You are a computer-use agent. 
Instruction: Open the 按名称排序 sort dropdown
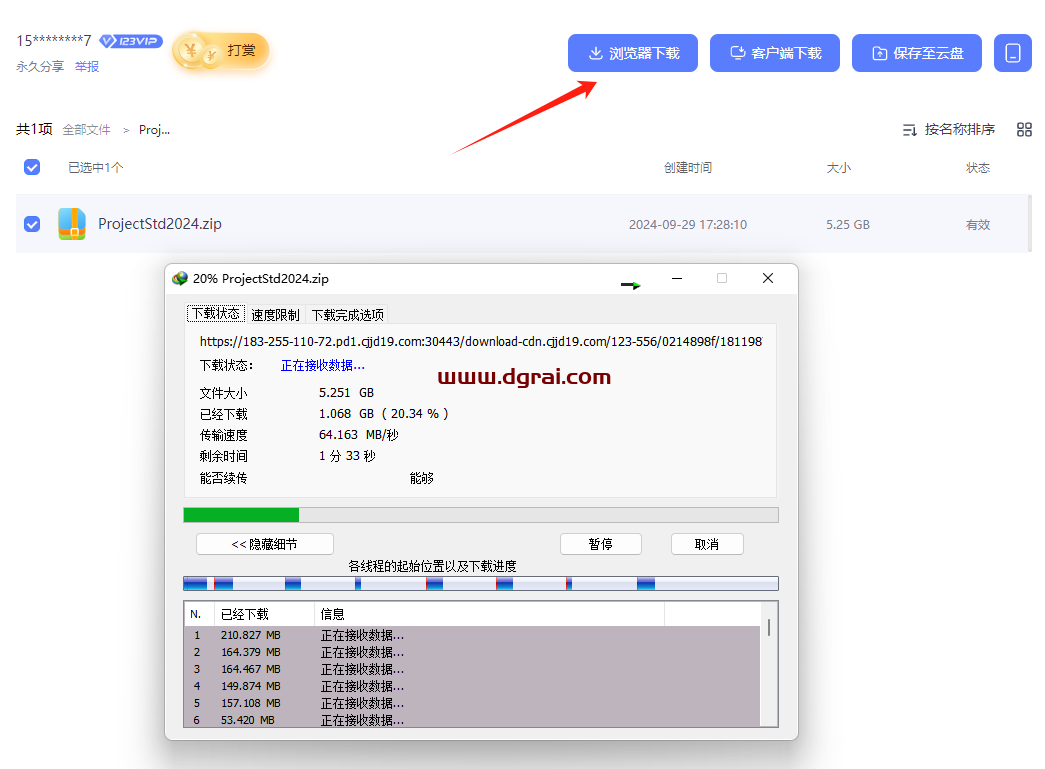point(958,130)
